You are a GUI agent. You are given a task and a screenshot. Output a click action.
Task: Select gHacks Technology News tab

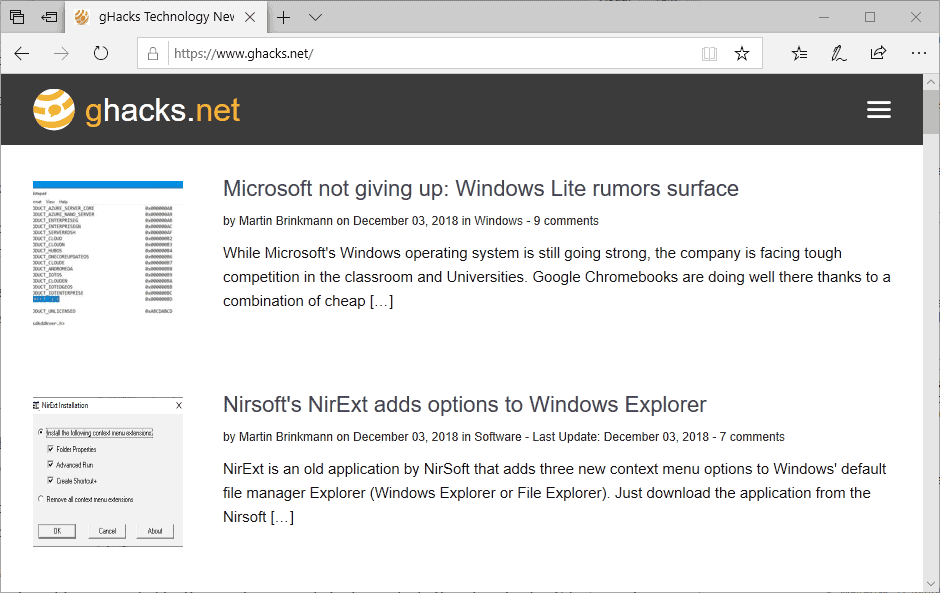(165, 17)
